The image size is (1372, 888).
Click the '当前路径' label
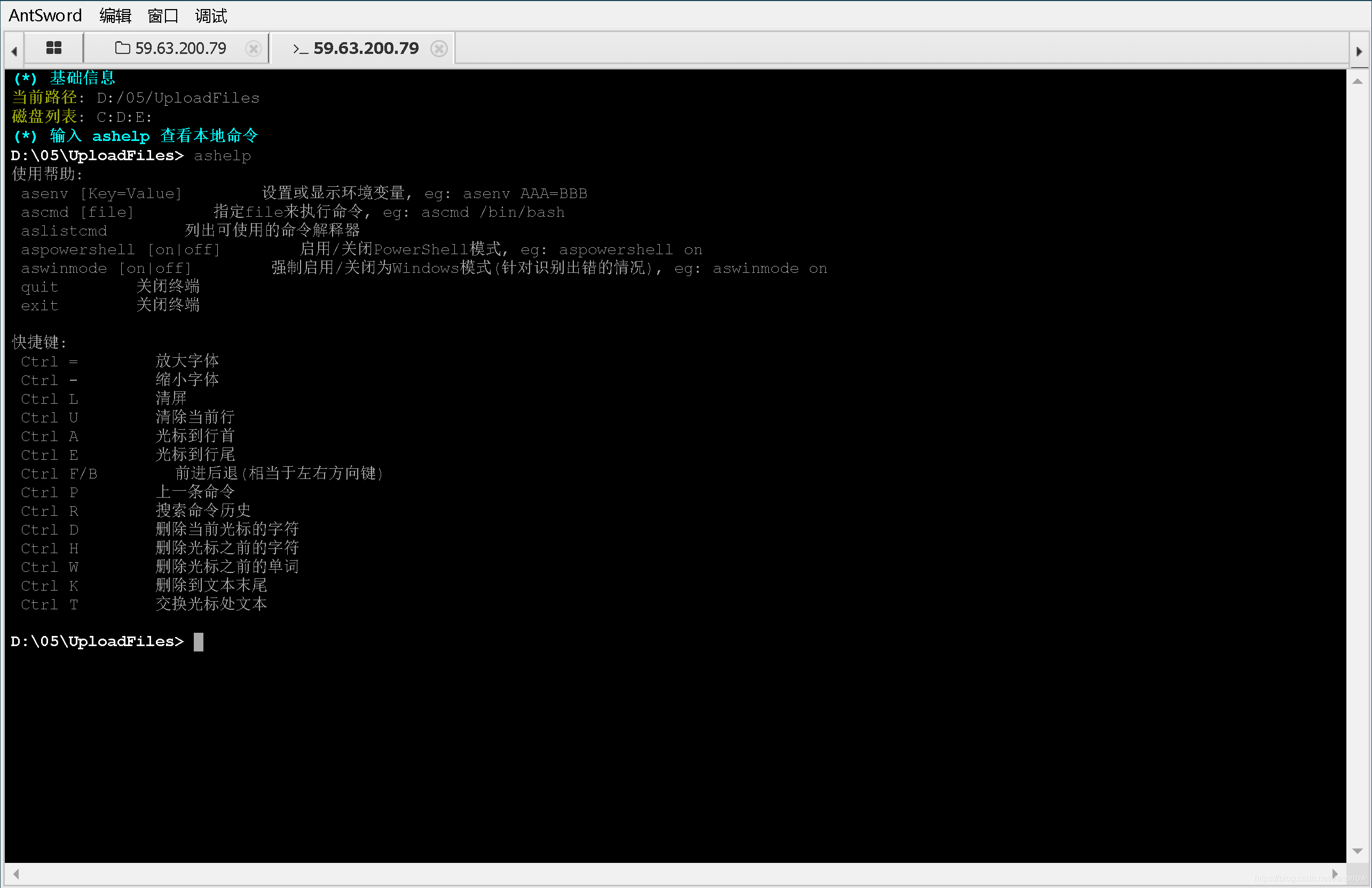point(44,97)
